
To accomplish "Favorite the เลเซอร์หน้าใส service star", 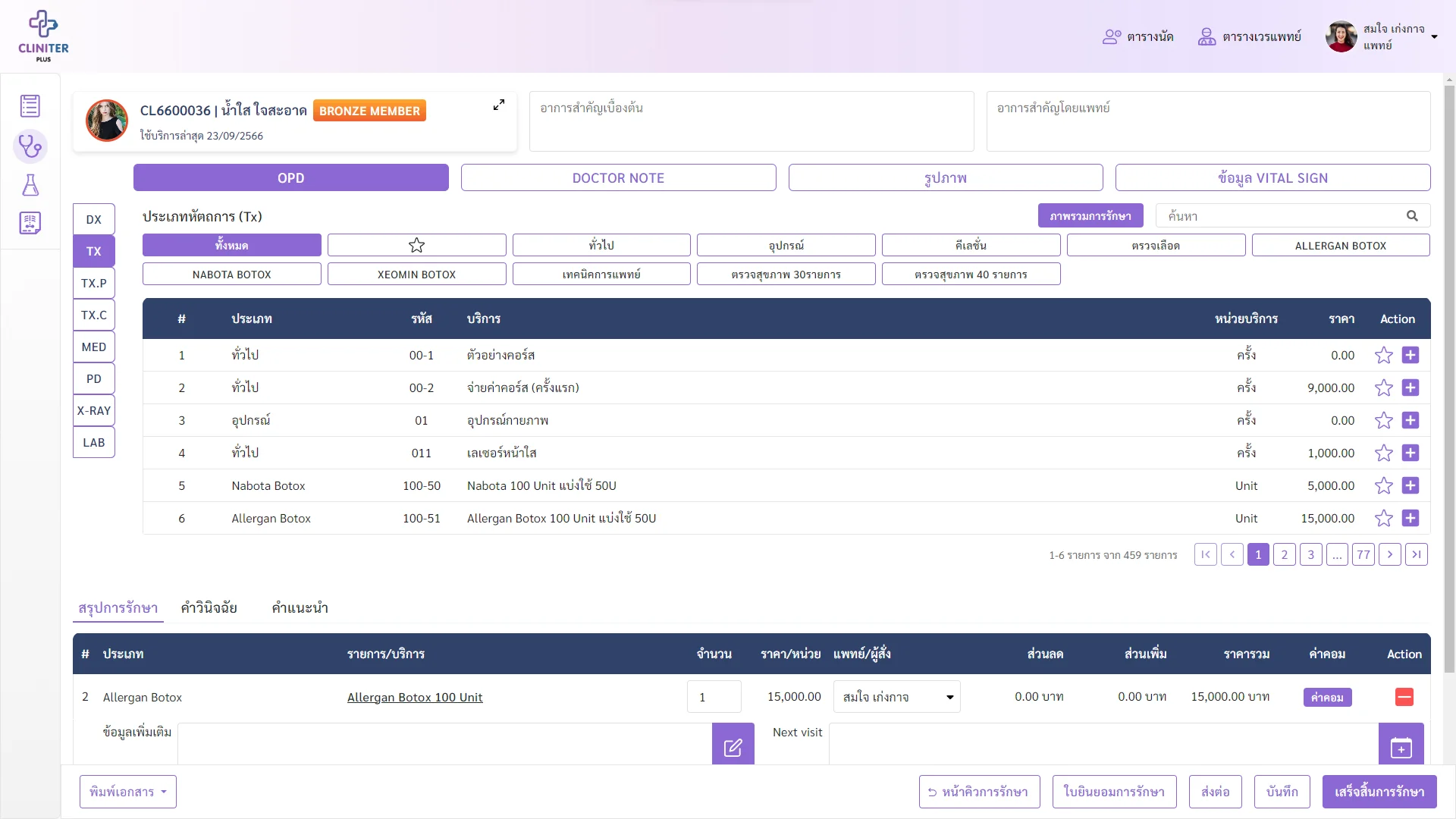I will point(1384,453).
